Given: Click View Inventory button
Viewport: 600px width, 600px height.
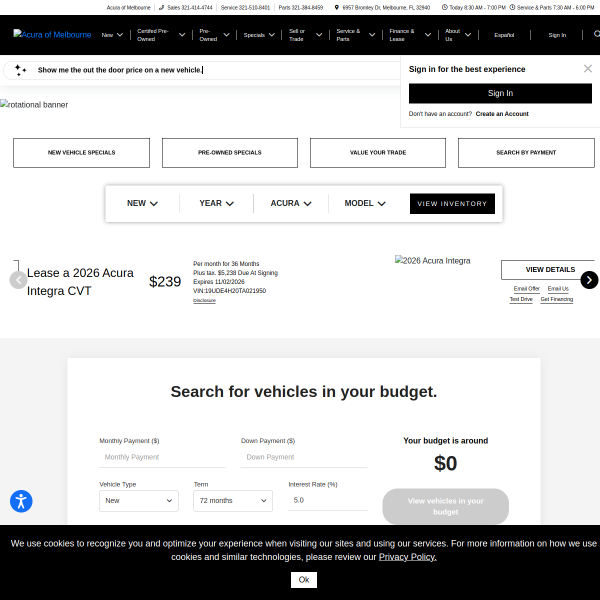Looking at the screenshot, I should click(x=452, y=204).
